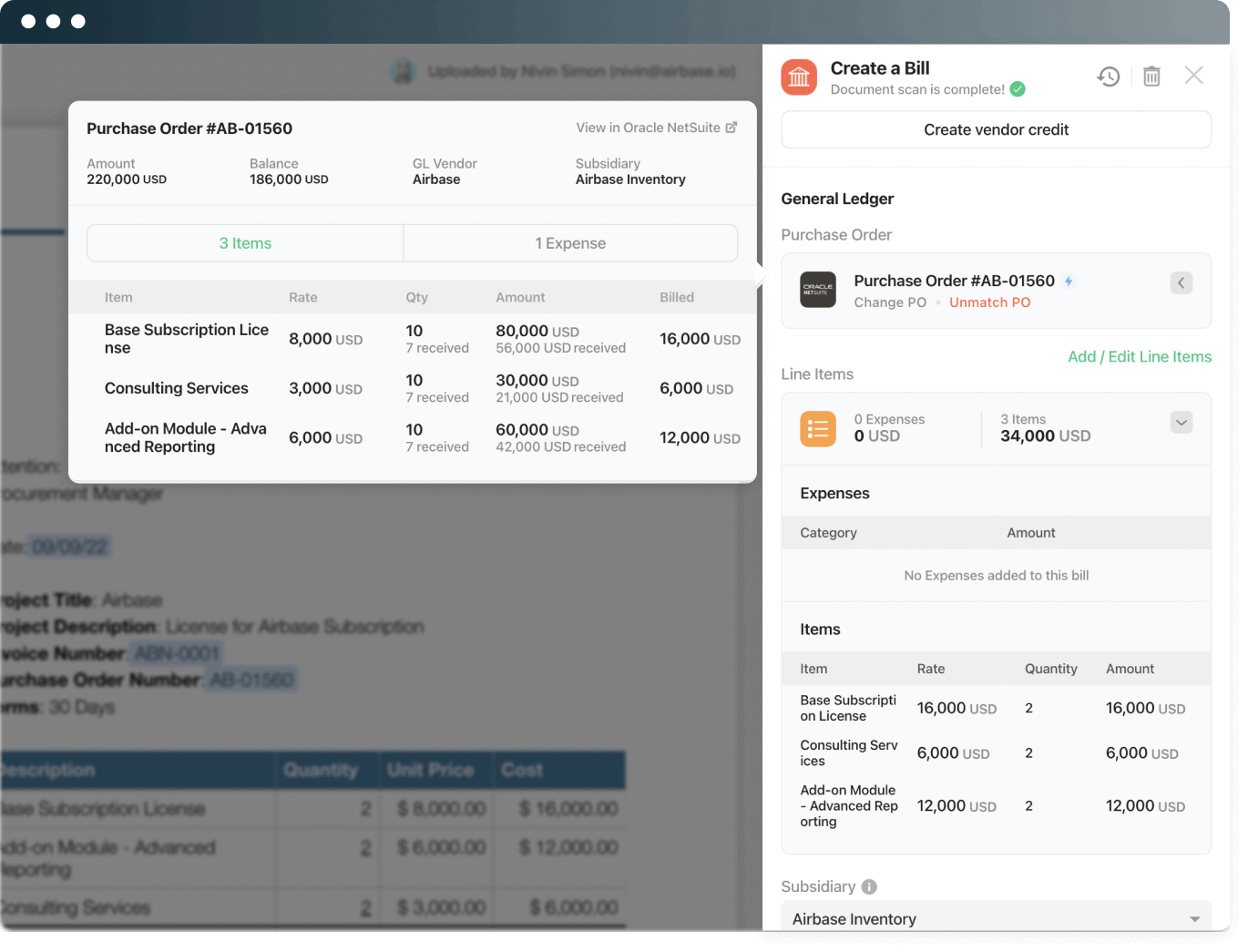Screen dimensions: 1248x952
Task: Click Airbase Inventory subsidiary in PO popup
Action: 630,179
